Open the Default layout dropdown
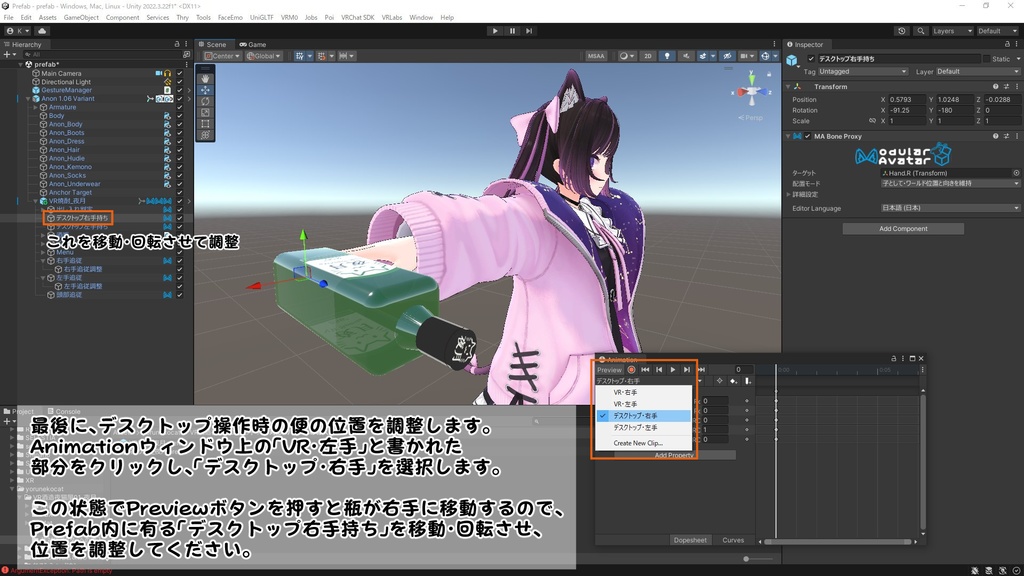The image size is (1024, 576). [x=997, y=31]
